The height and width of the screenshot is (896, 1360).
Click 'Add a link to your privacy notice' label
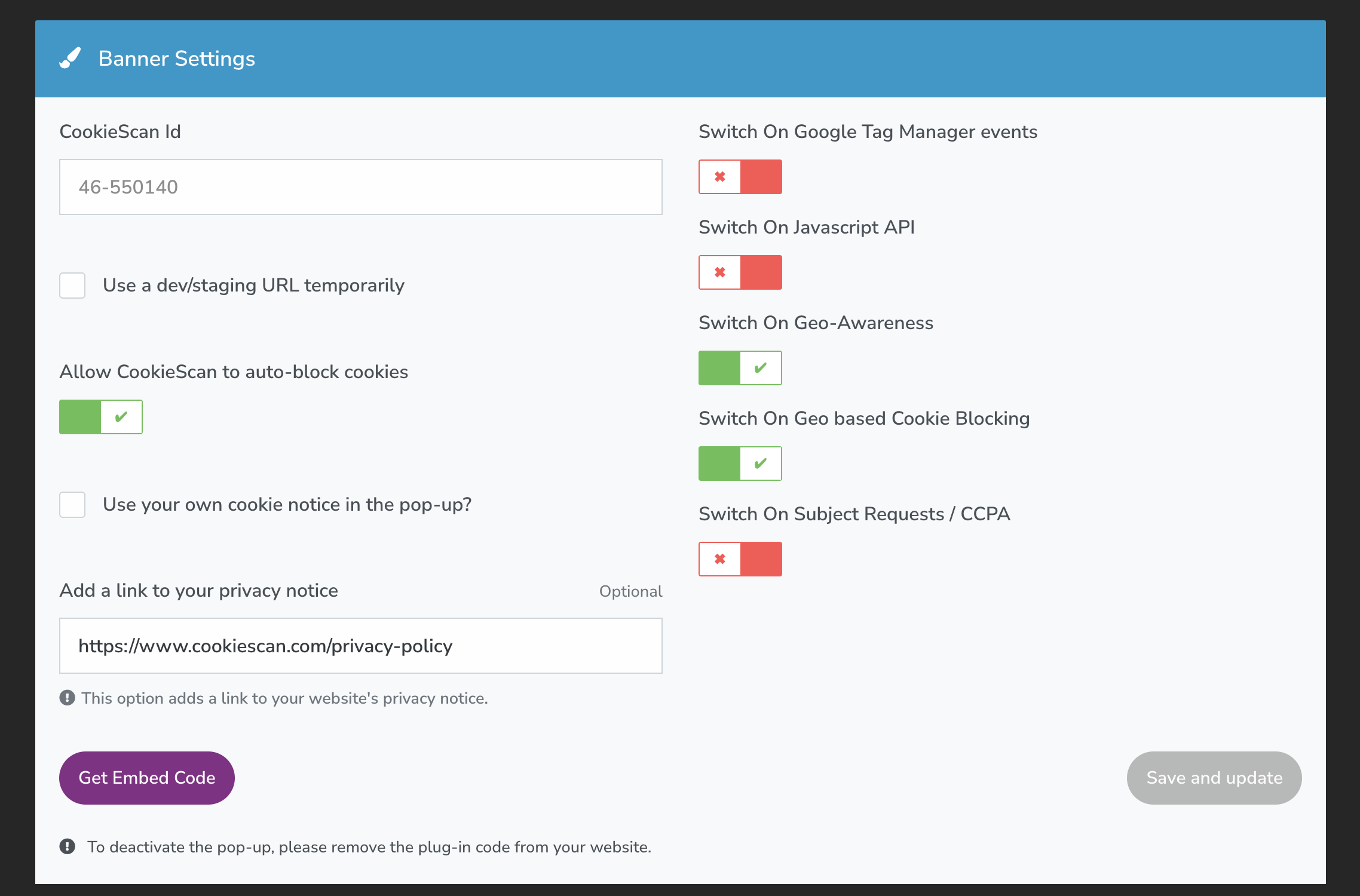pyautogui.click(x=199, y=590)
